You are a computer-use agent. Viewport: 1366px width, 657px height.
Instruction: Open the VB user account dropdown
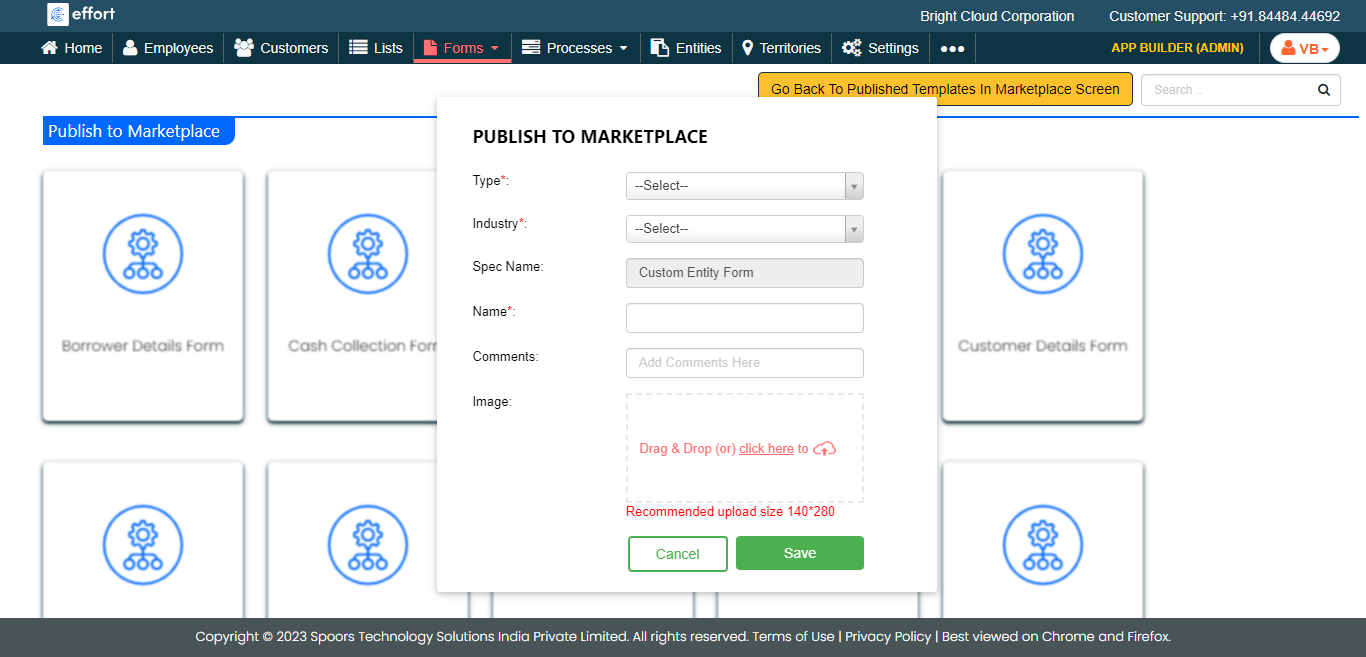pyautogui.click(x=1304, y=48)
